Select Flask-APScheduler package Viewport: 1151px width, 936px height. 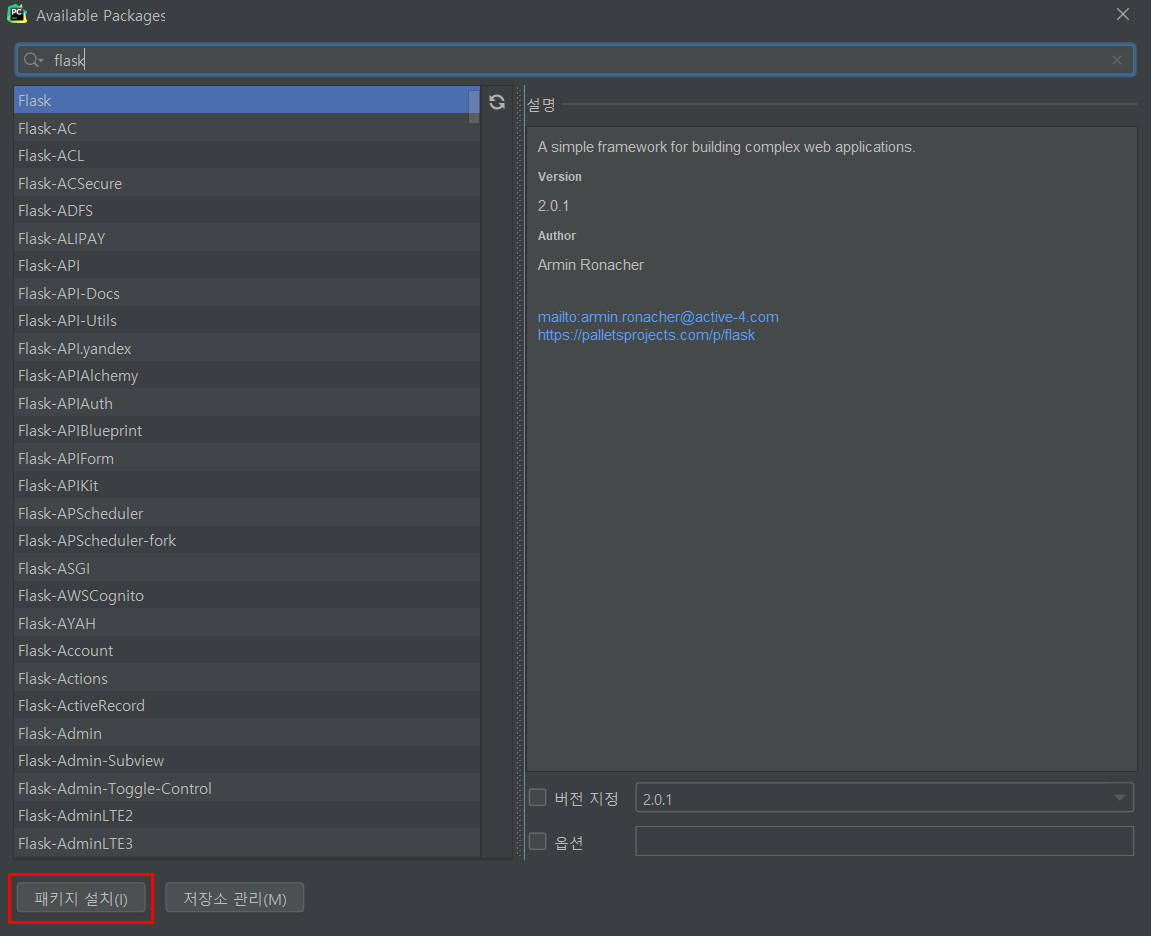click(x=247, y=514)
